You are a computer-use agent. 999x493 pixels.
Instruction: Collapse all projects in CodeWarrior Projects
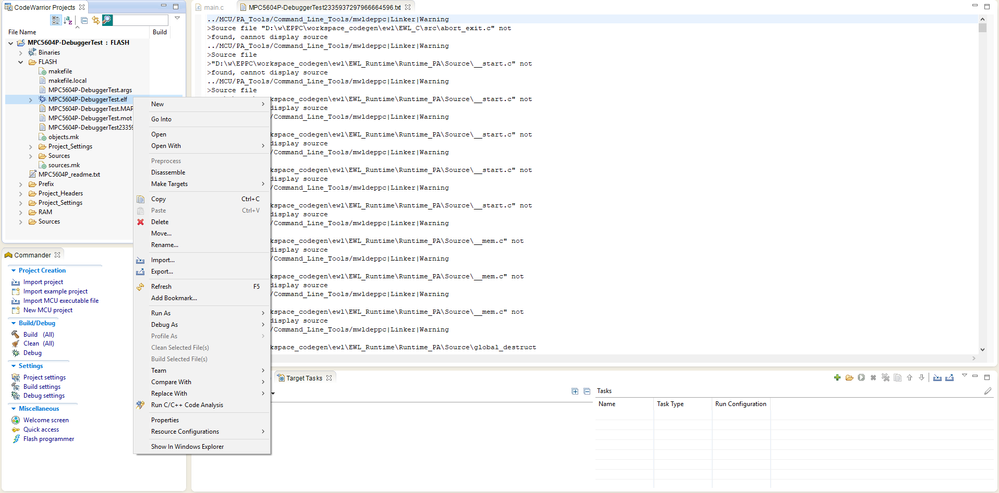coord(85,20)
